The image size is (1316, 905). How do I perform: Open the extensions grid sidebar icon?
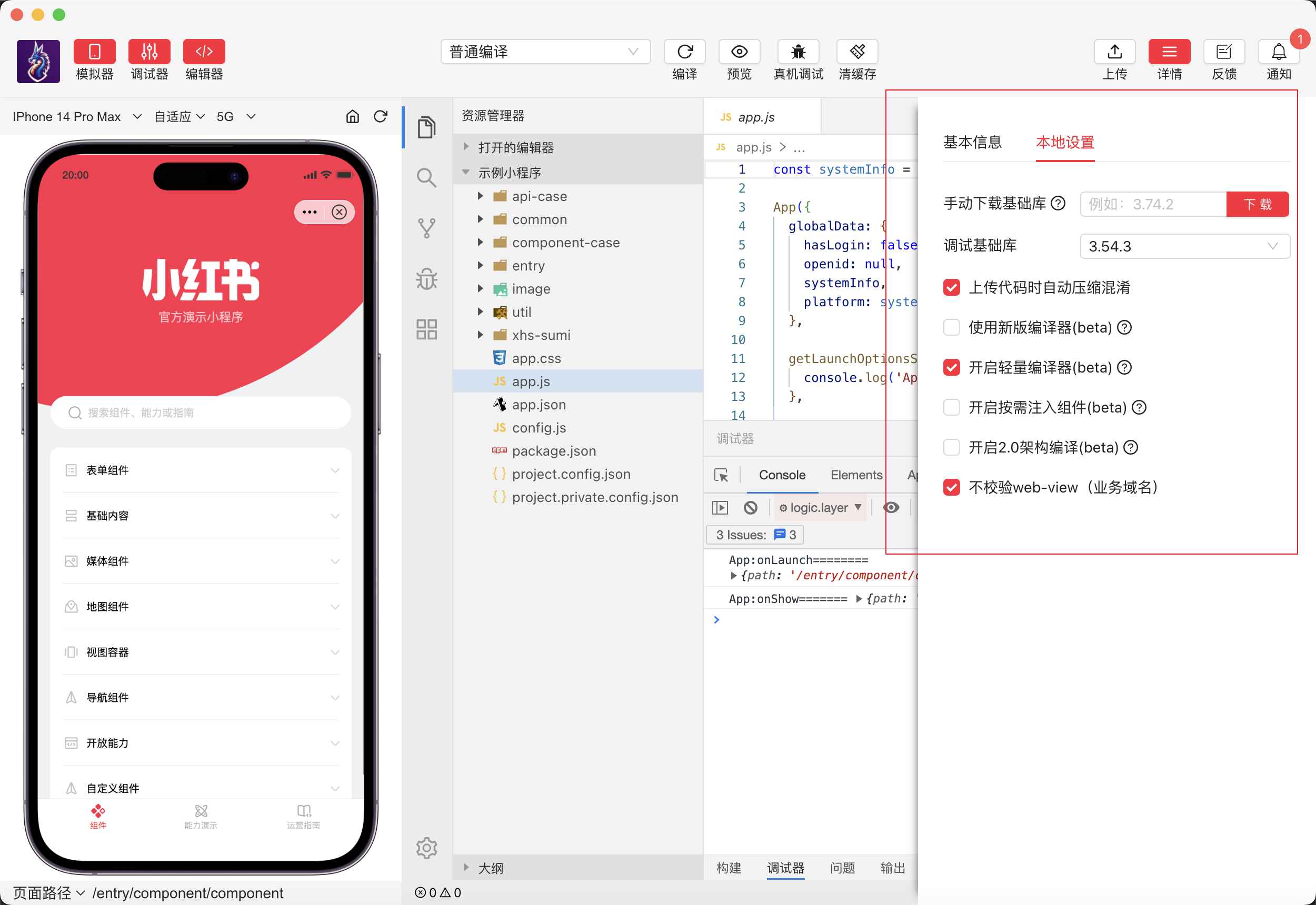pos(426,329)
